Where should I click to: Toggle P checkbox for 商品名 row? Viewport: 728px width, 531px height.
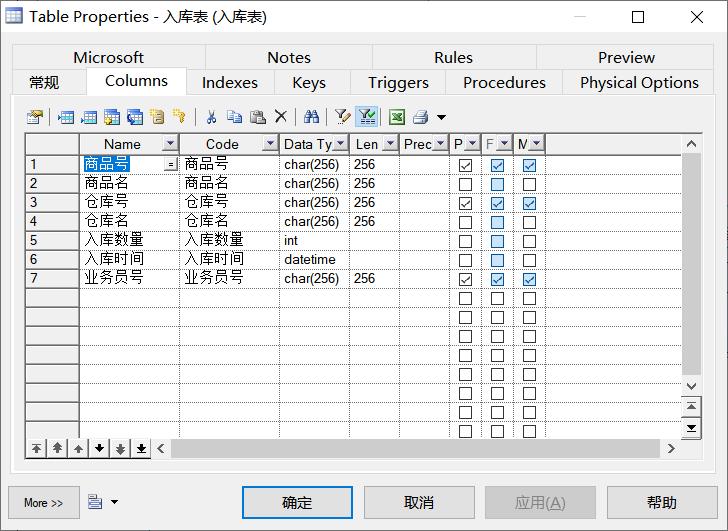click(x=465, y=184)
